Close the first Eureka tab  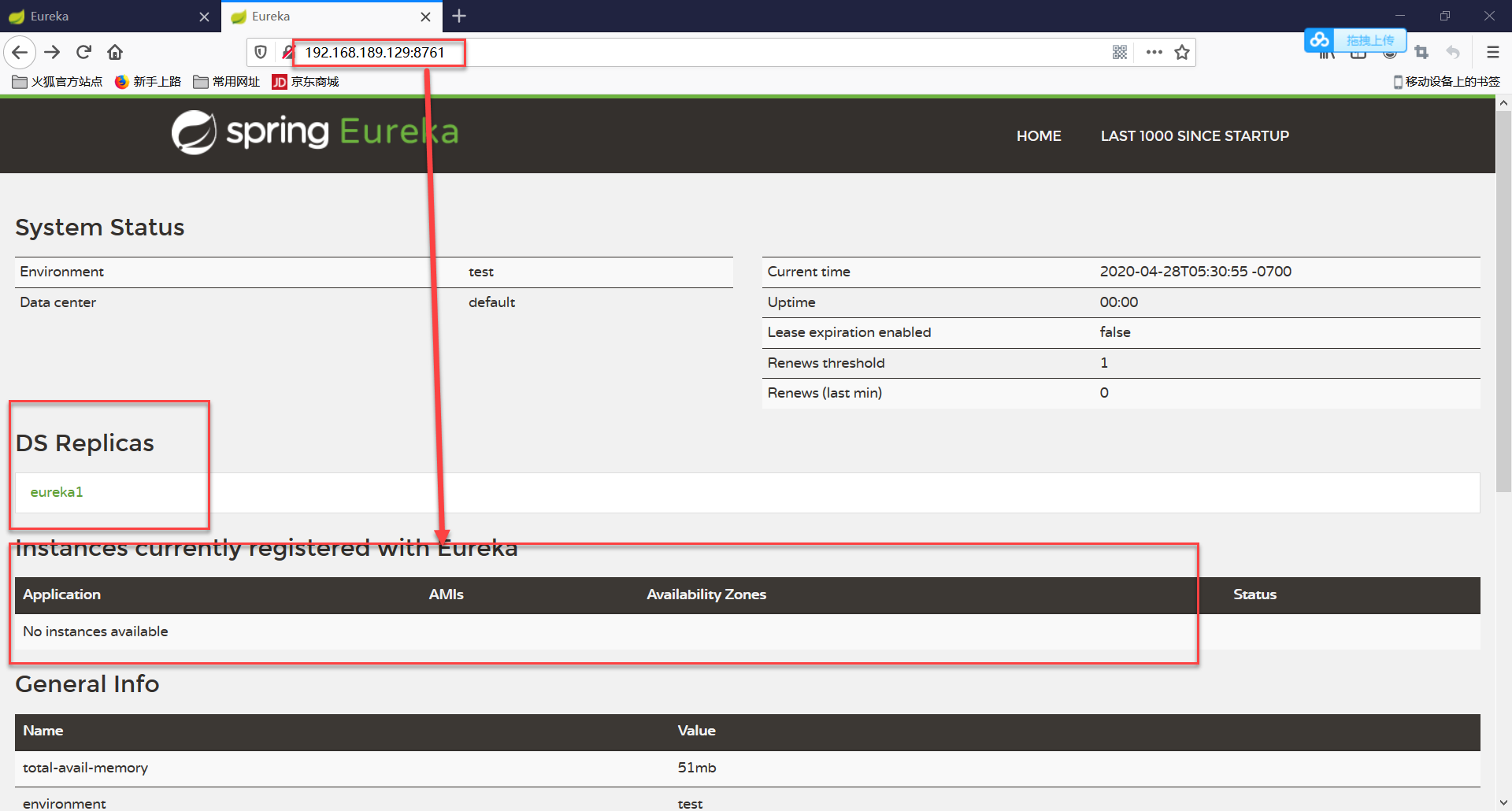click(204, 17)
